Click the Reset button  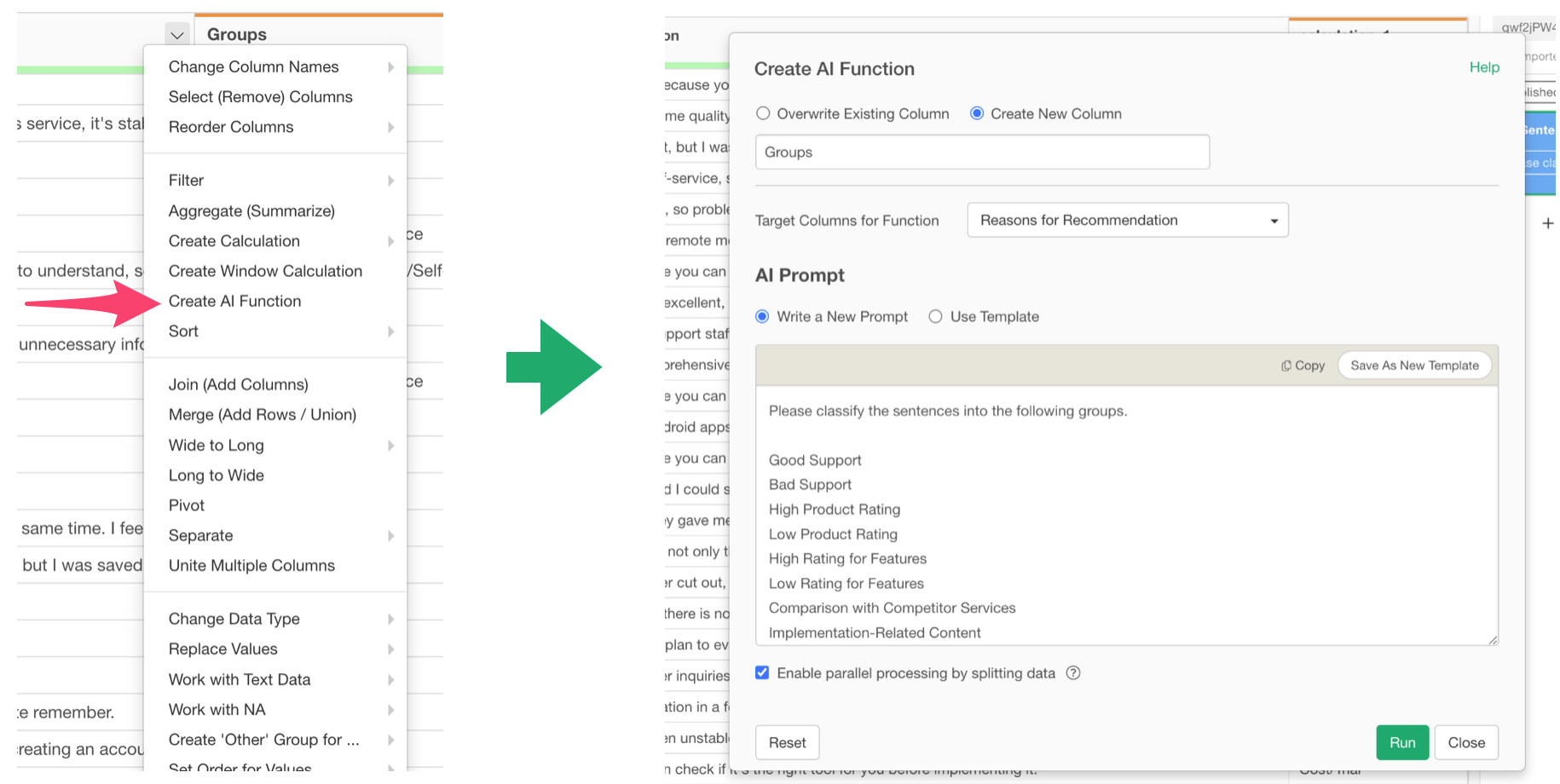pyautogui.click(x=788, y=743)
